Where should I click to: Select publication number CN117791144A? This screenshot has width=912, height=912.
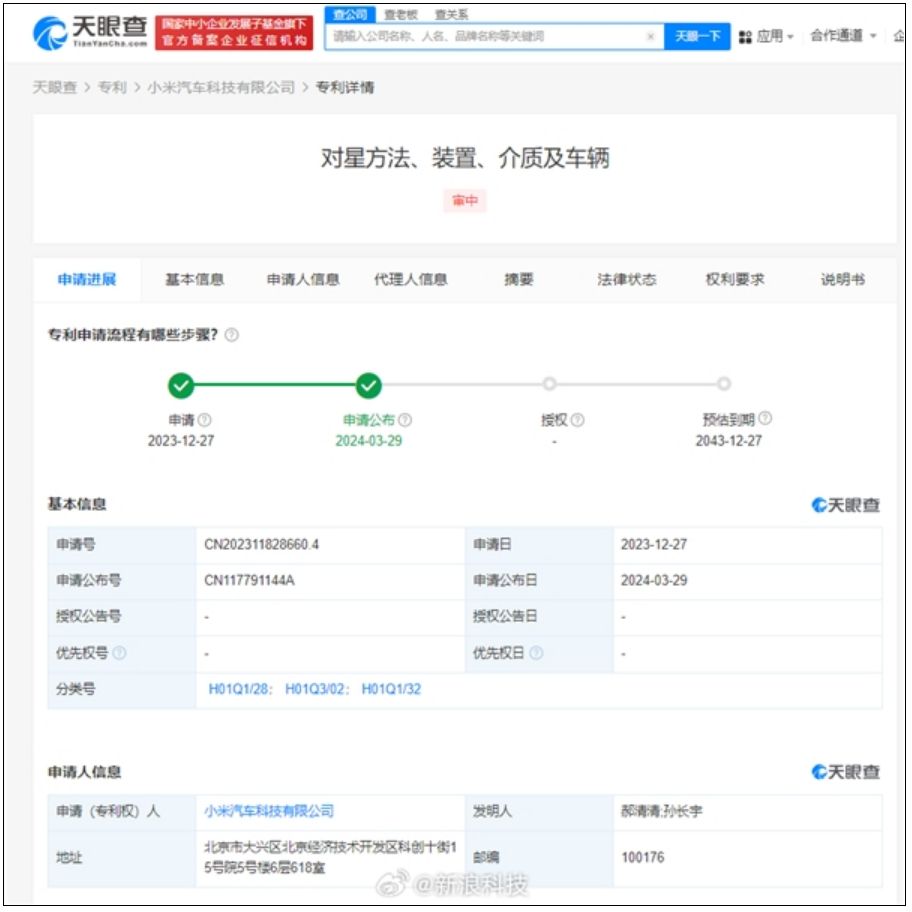point(249,580)
